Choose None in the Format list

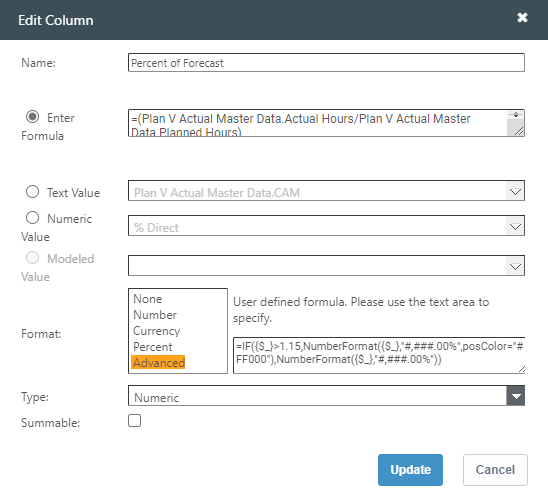147,299
